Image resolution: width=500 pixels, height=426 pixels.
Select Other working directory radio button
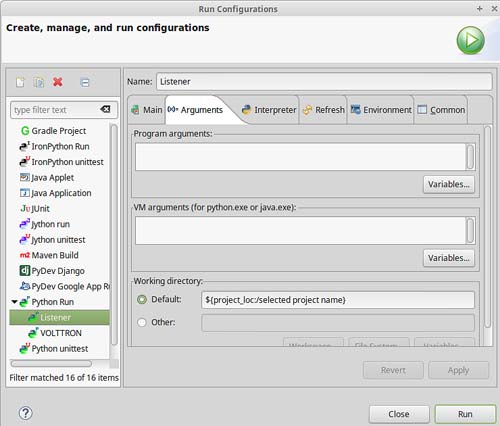click(142, 322)
